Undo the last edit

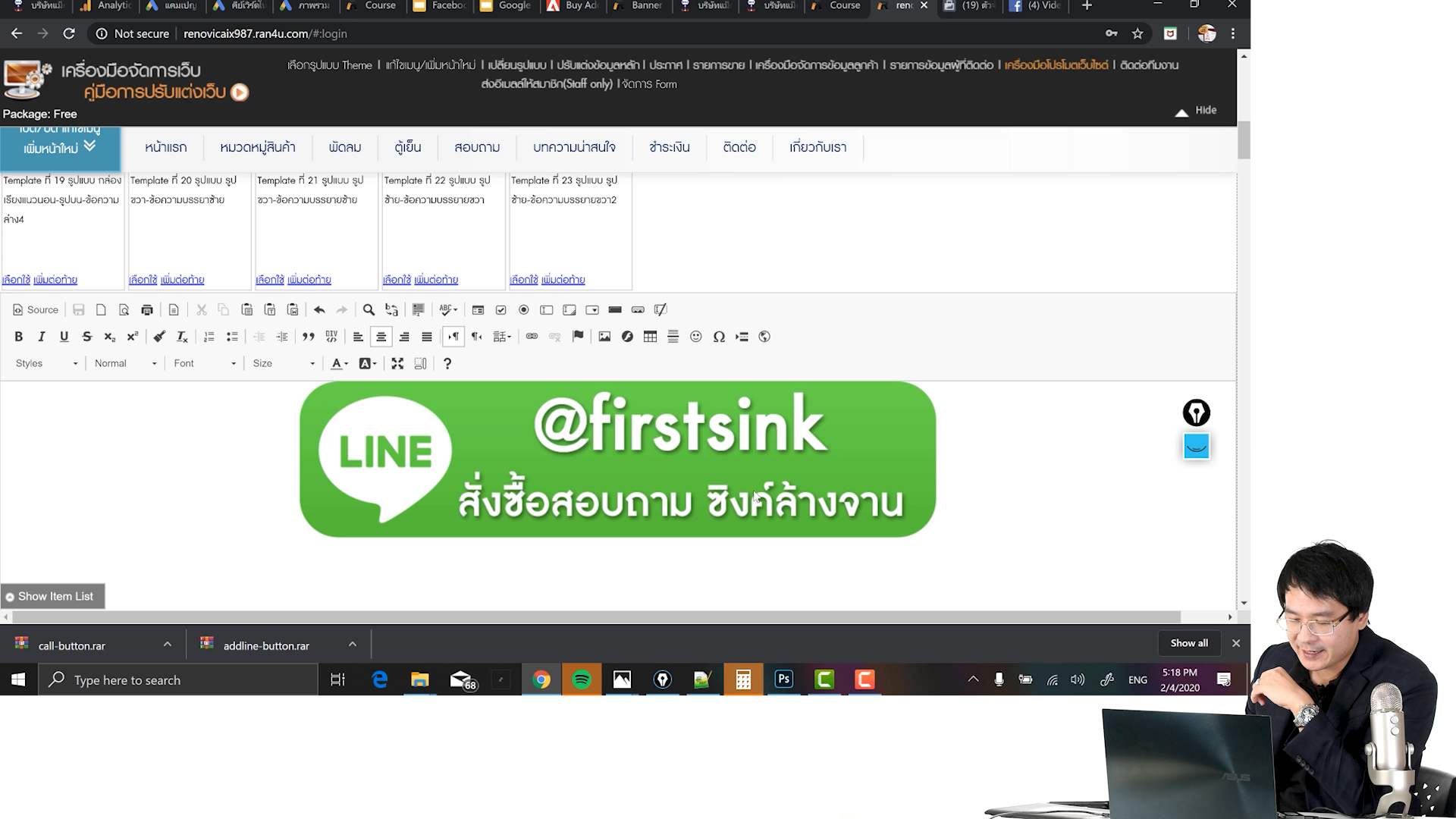319,309
